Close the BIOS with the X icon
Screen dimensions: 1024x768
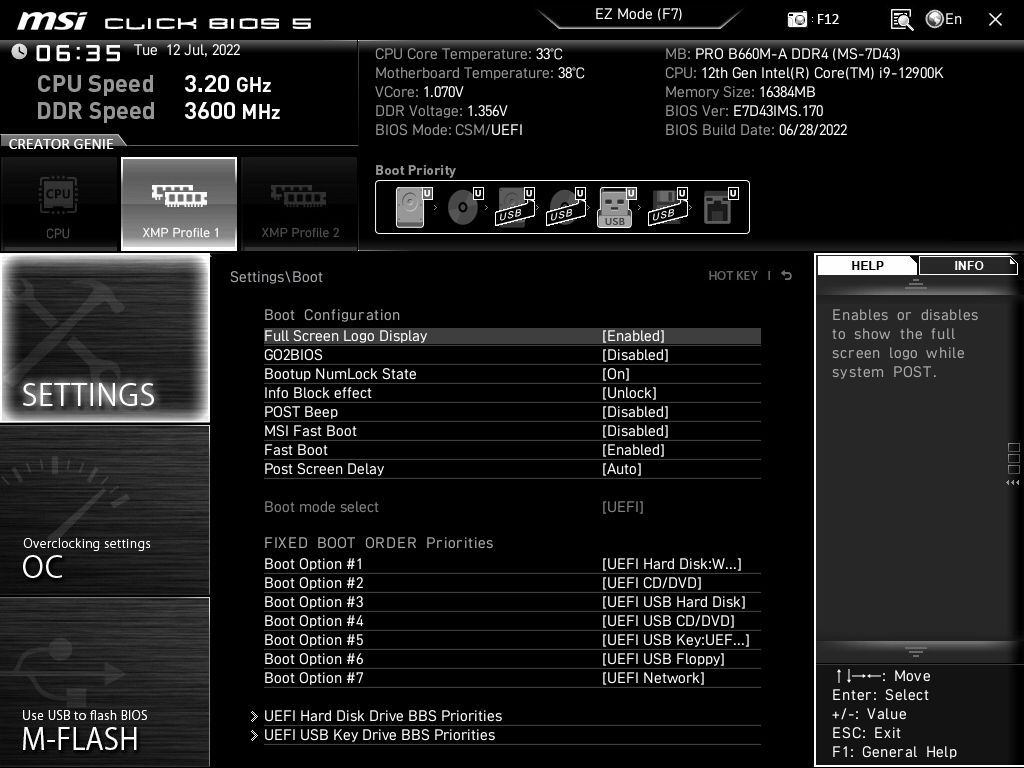pos(995,20)
